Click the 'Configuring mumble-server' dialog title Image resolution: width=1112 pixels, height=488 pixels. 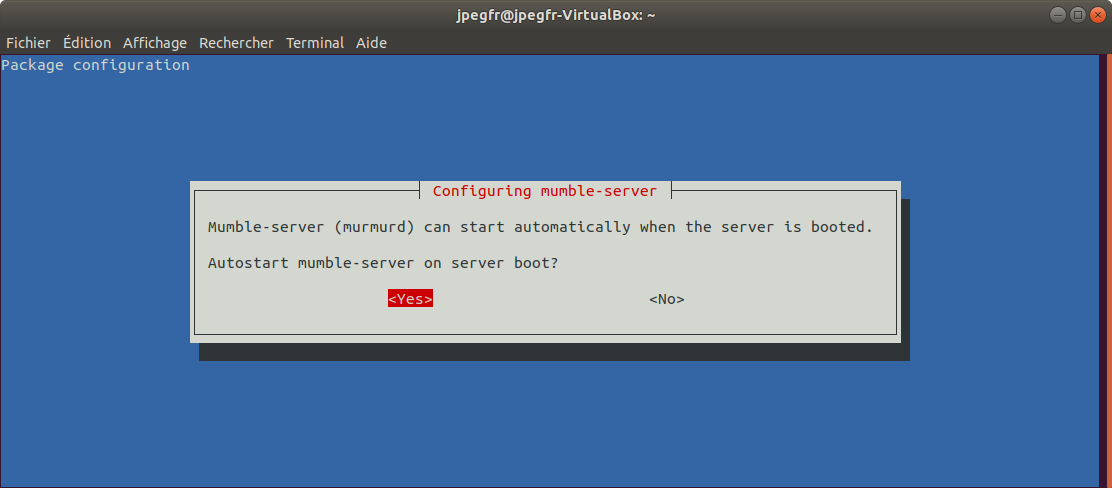pos(545,191)
